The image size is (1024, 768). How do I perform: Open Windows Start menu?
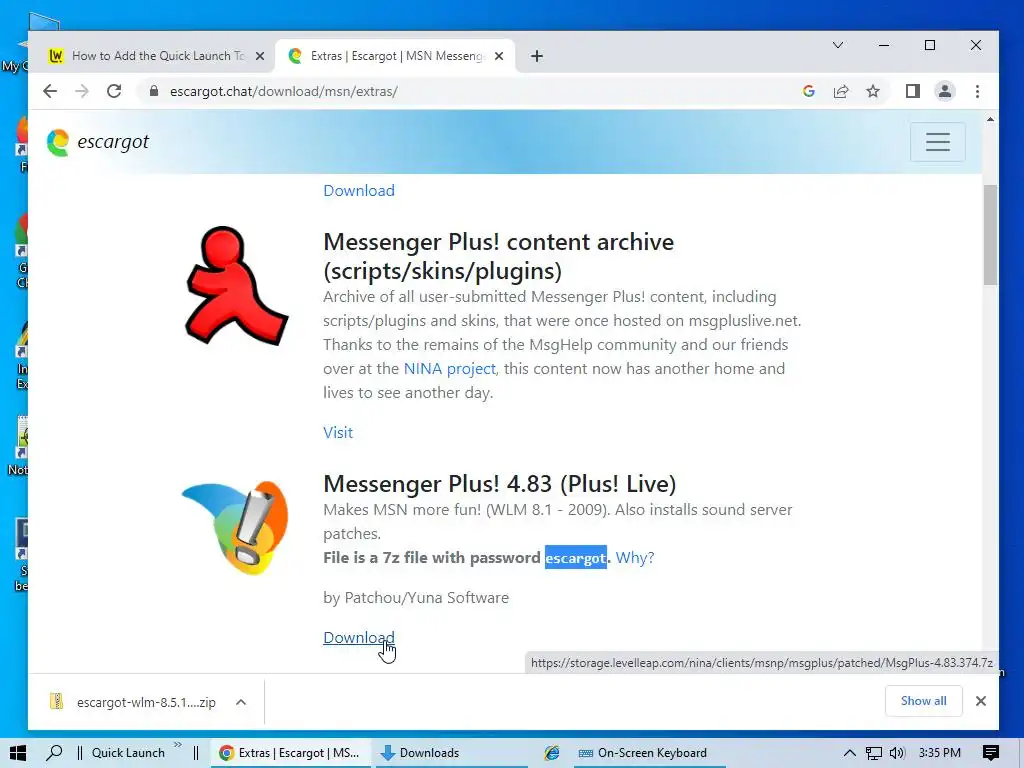[x=18, y=753]
